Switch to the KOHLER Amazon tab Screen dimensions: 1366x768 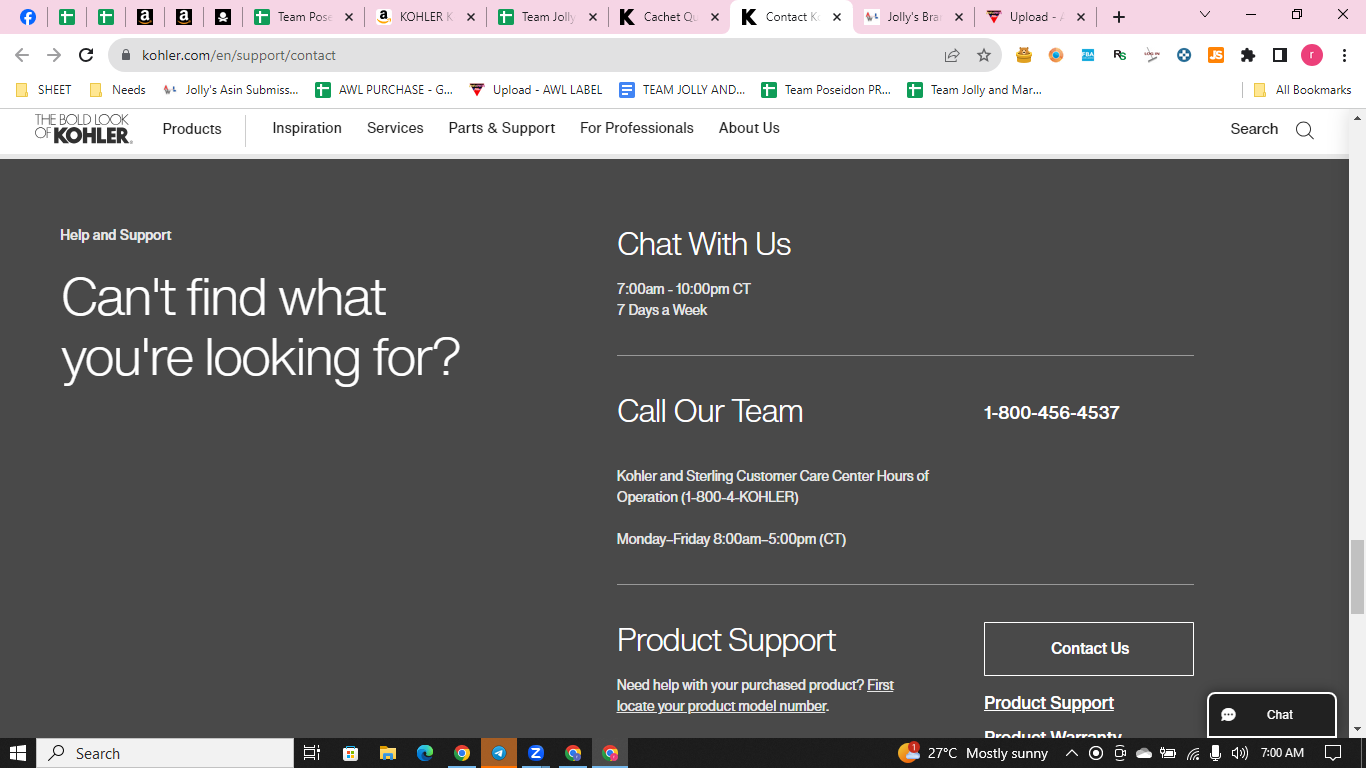pyautogui.click(x=426, y=17)
